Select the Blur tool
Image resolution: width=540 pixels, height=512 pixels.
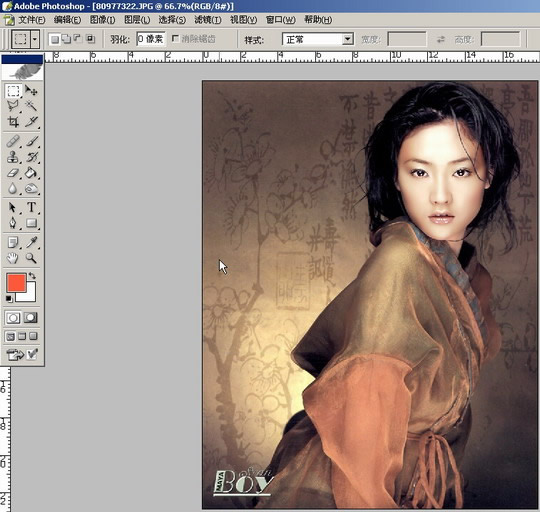coord(13,188)
